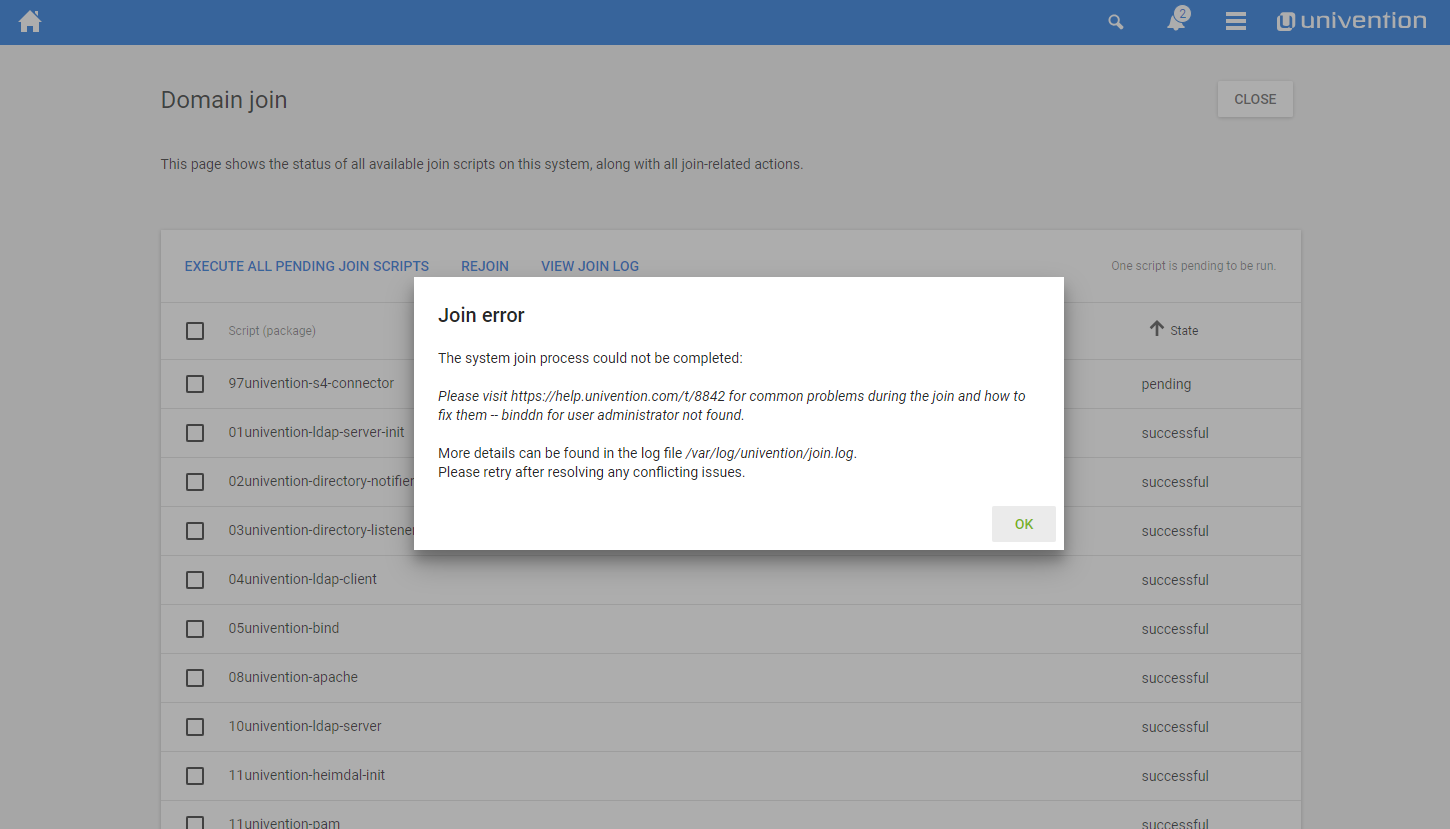Toggle the select-all scripts checkbox

195,331
